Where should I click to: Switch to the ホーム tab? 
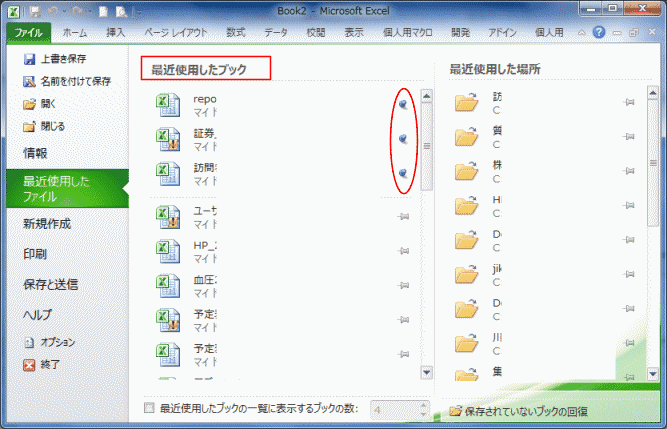click(75, 33)
